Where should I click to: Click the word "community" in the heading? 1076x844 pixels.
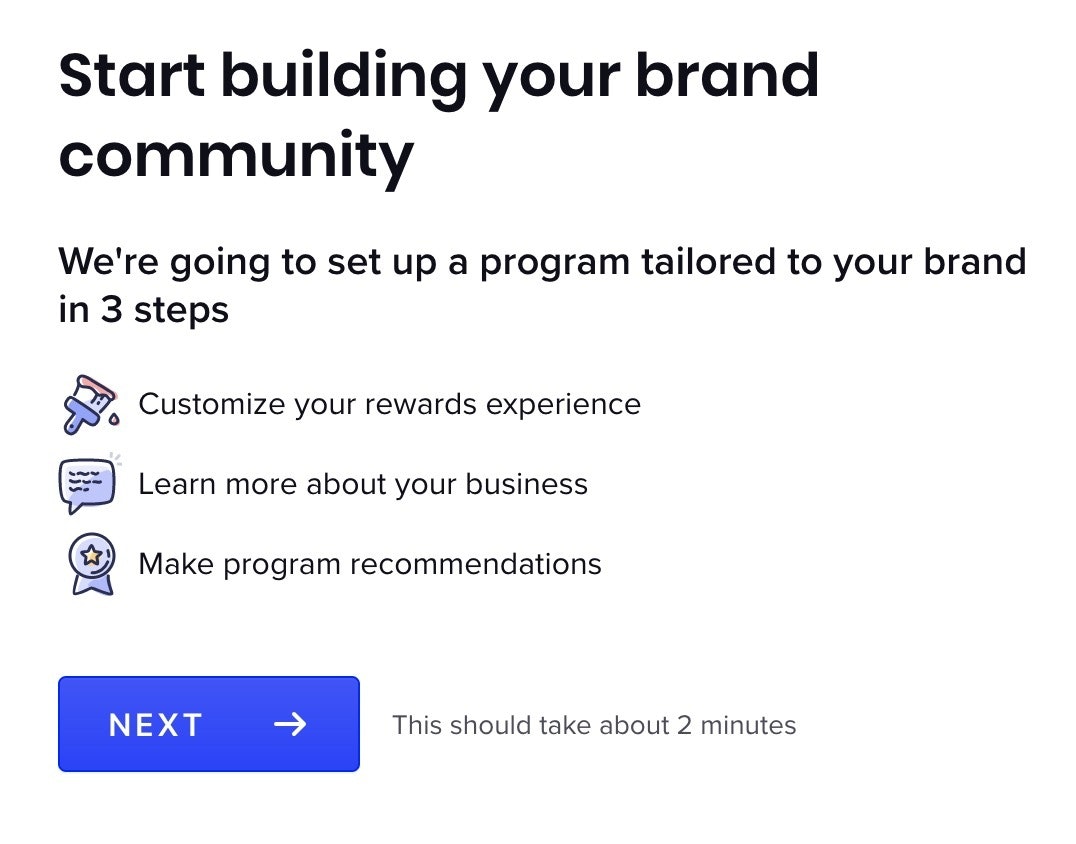[x=236, y=155]
